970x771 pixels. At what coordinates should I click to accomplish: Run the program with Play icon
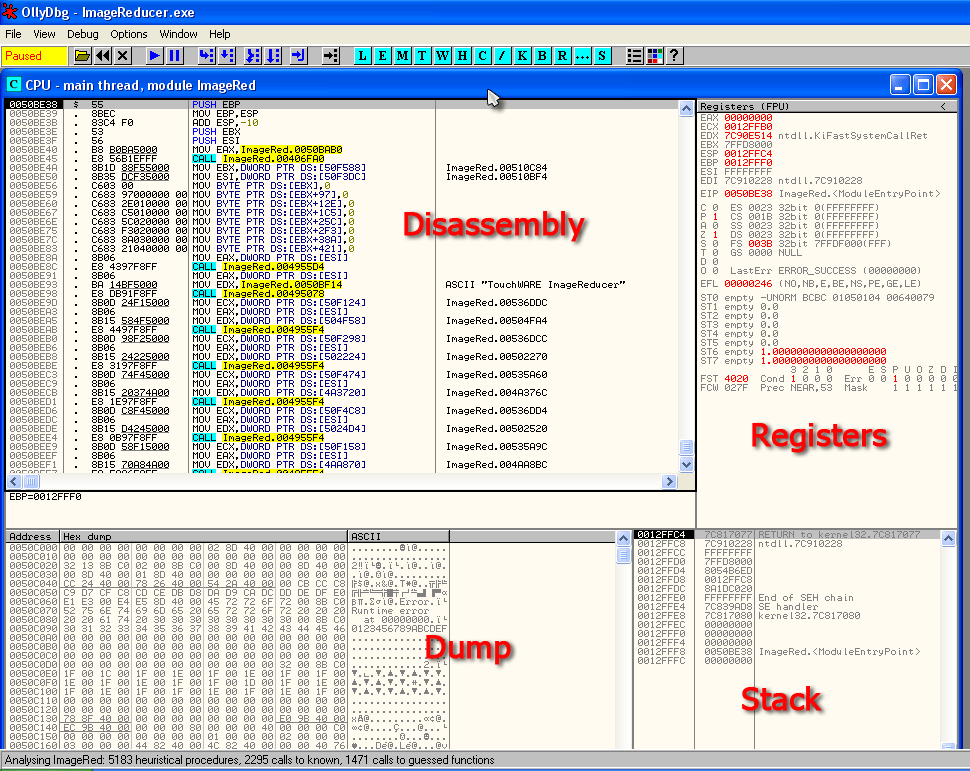tap(154, 56)
